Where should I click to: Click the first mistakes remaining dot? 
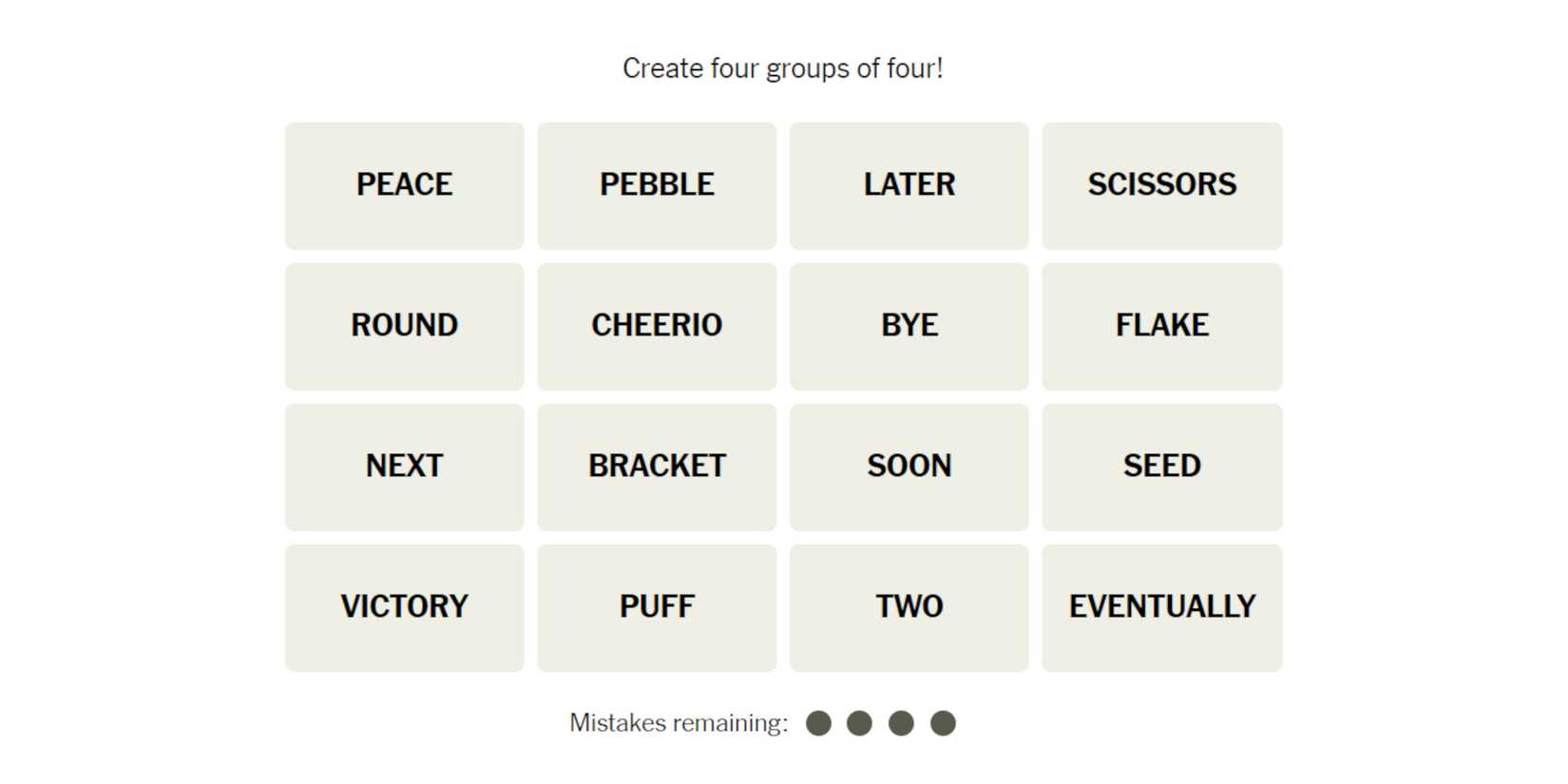click(818, 723)
